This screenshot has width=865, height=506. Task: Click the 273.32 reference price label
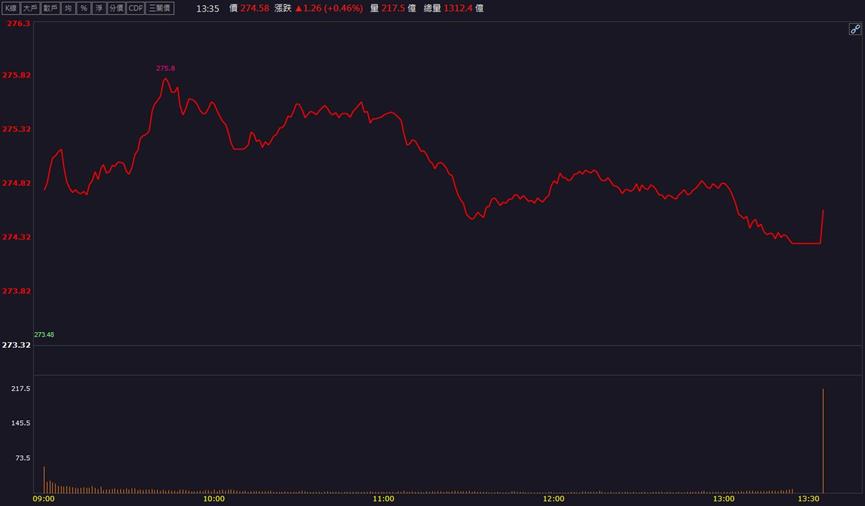pos(16,345)
